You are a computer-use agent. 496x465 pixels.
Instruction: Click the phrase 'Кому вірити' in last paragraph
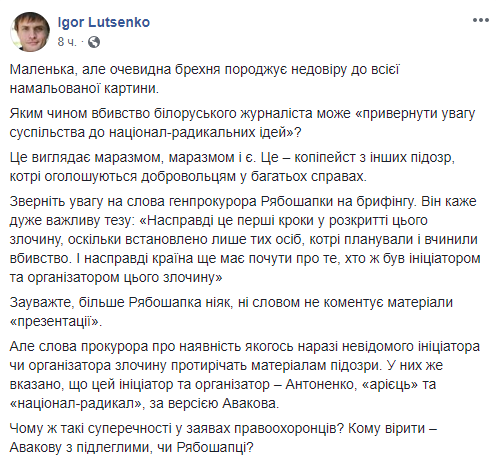(x=387, y=428)
